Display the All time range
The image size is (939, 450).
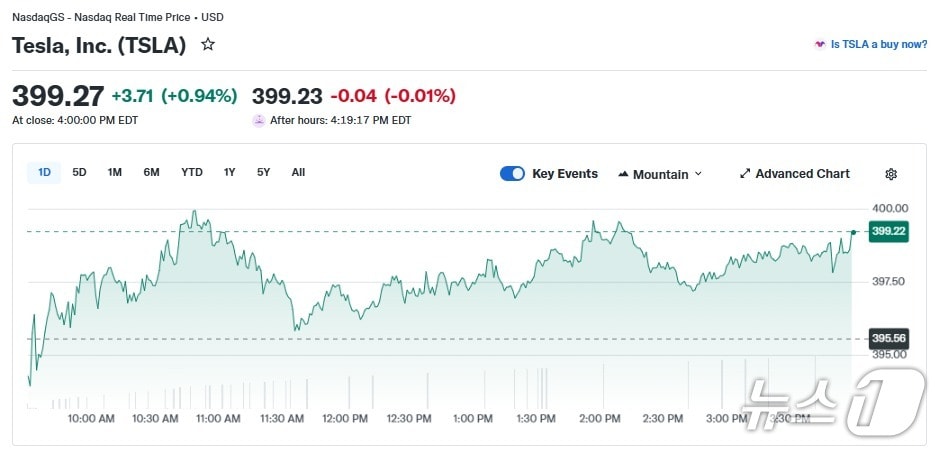click(x=298, y=172)
